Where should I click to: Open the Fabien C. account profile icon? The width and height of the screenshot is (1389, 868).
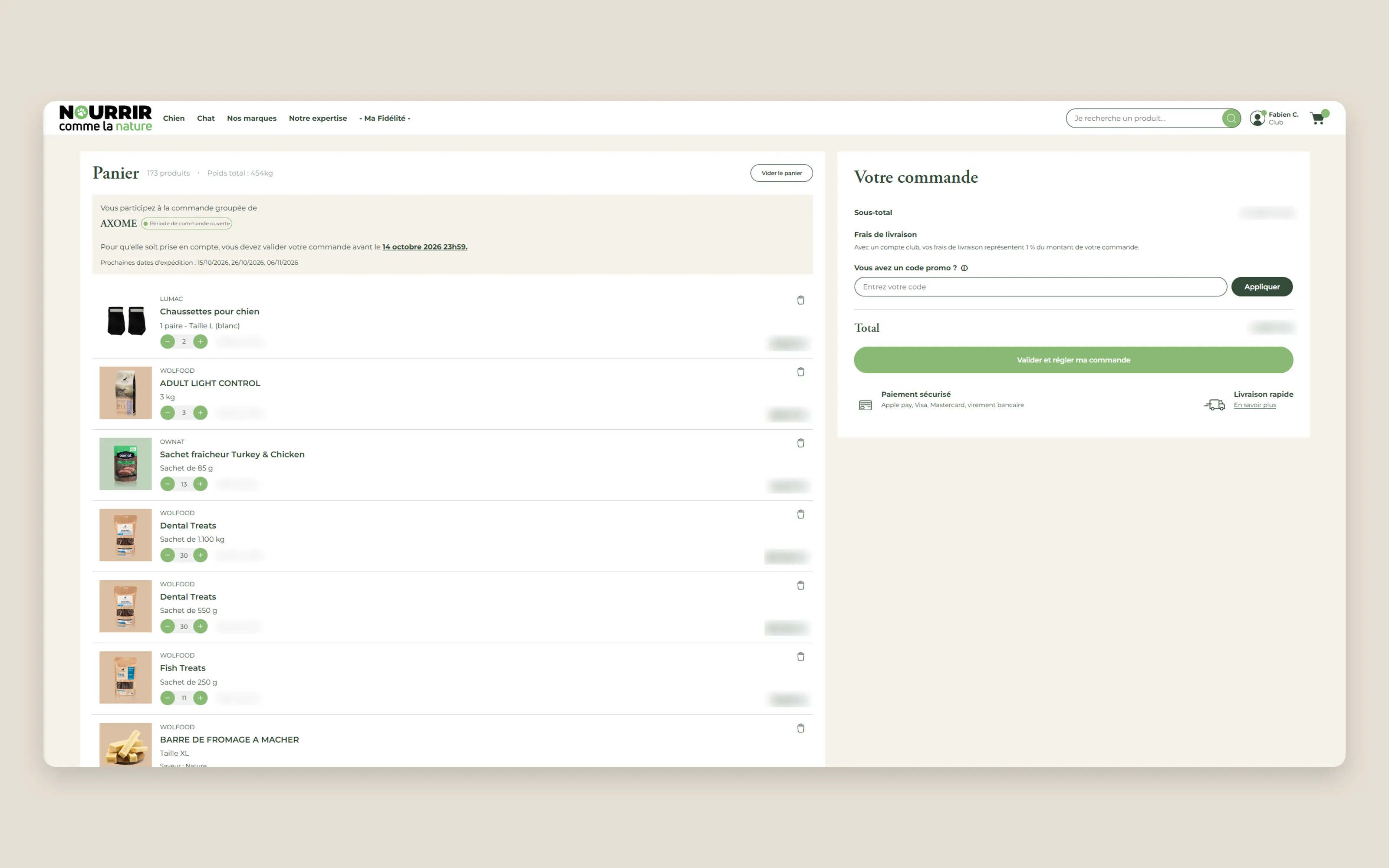coord(1257,118)
